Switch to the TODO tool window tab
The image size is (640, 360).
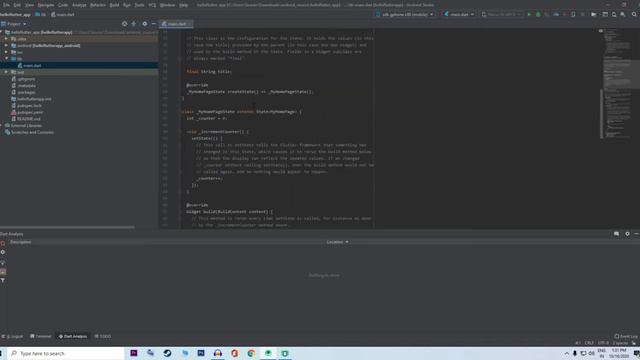[102, 336]
